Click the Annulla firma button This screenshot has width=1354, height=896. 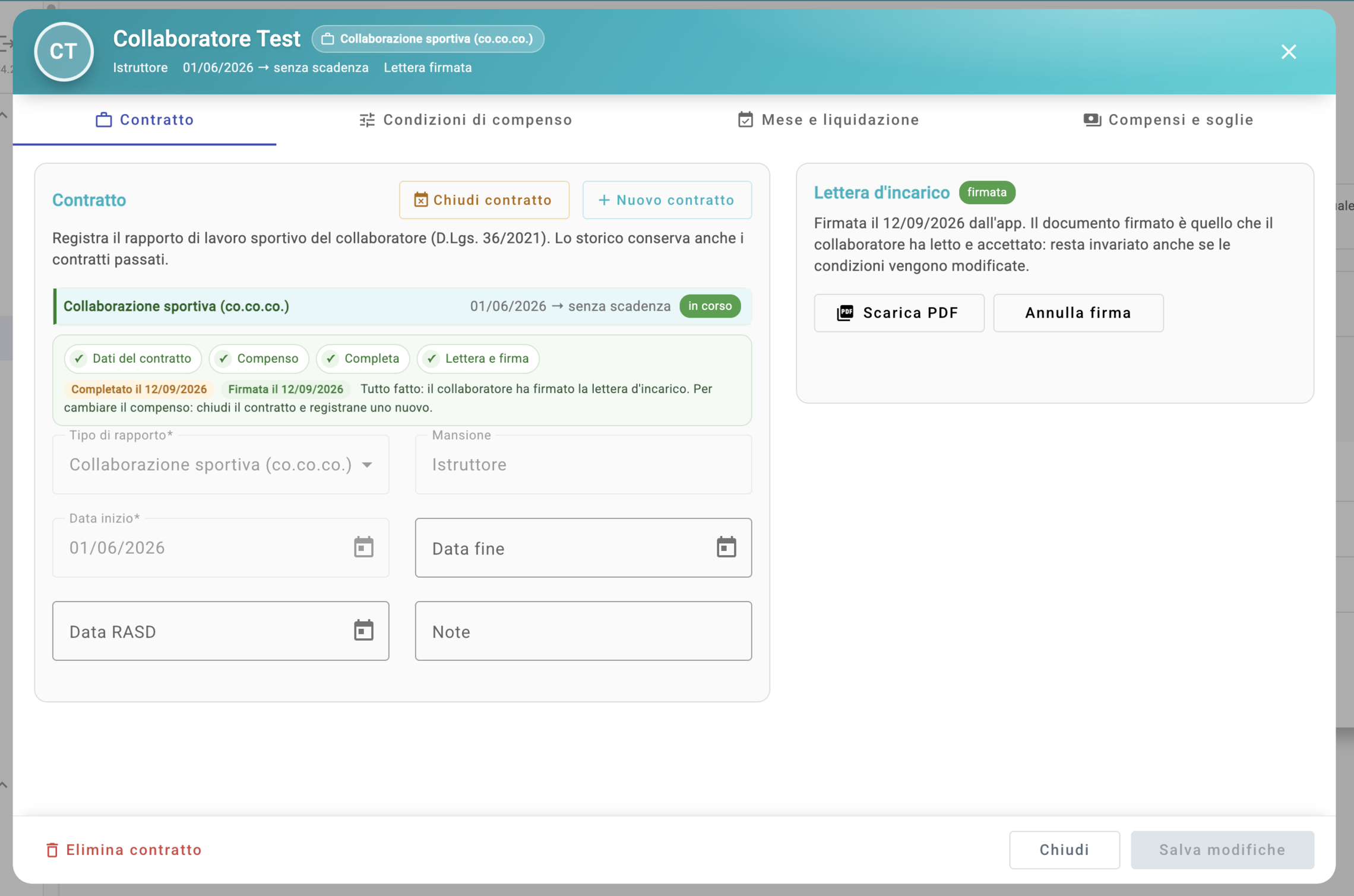point(1078,313)
